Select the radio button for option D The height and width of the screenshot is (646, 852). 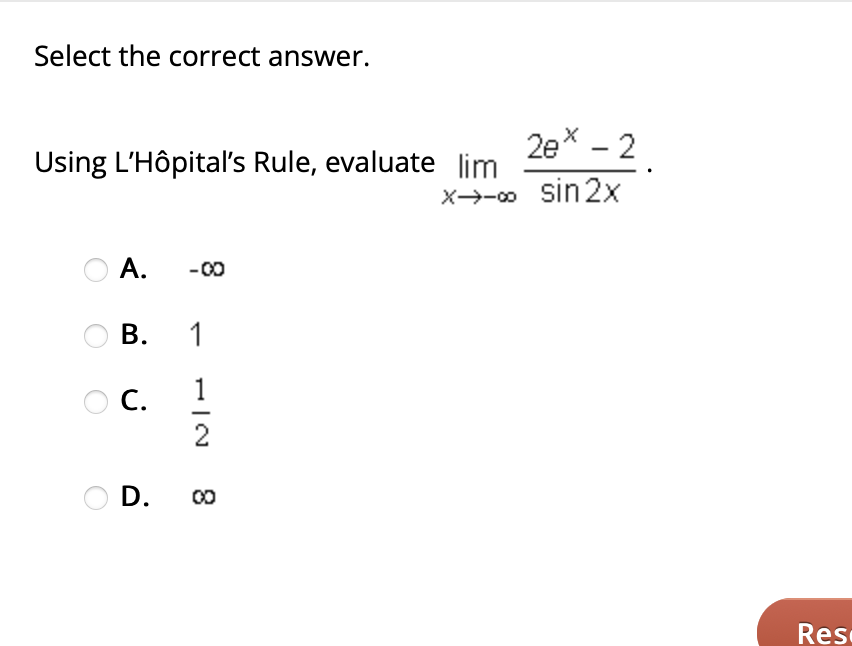click(96, 497)
